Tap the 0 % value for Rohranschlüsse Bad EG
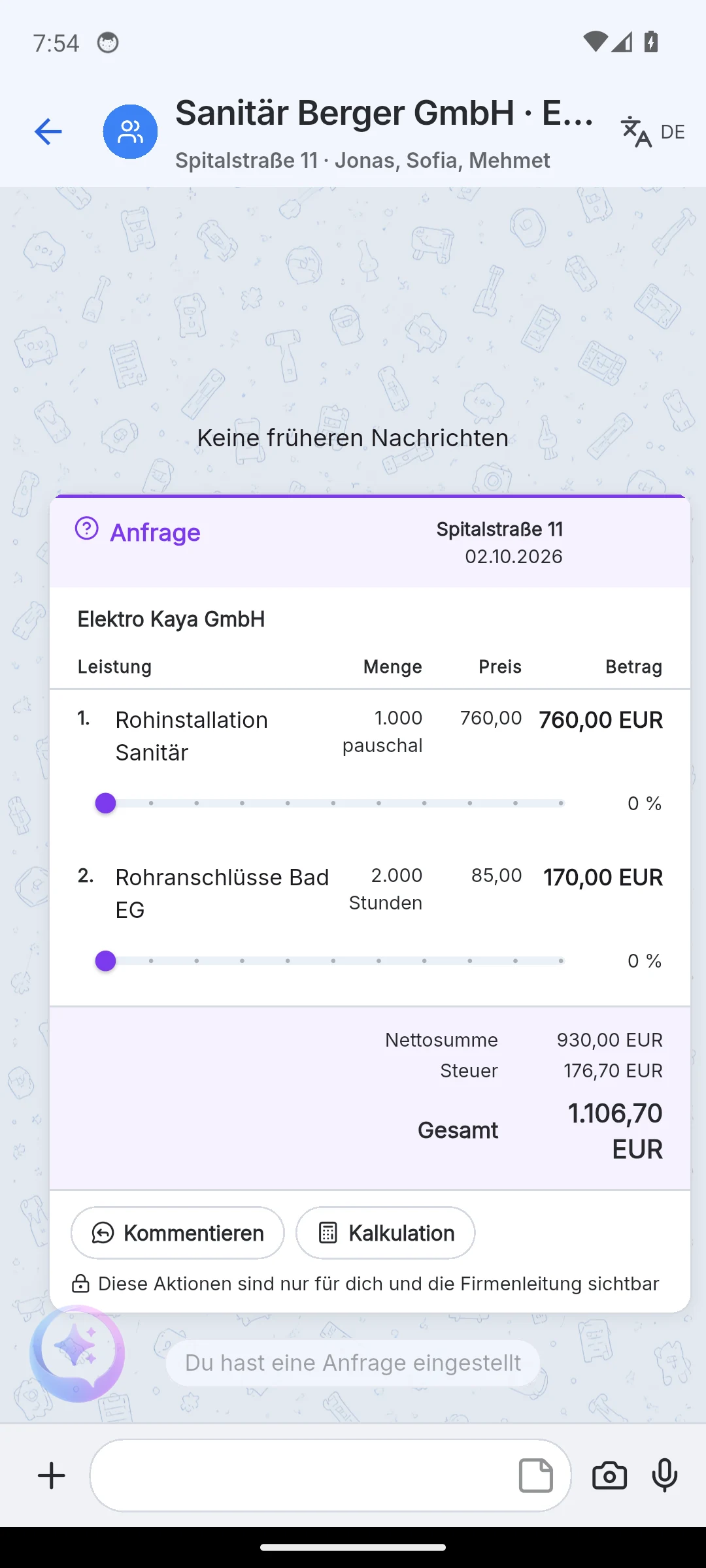Screen dimensions: 706x1568 (x=645, y=961)
